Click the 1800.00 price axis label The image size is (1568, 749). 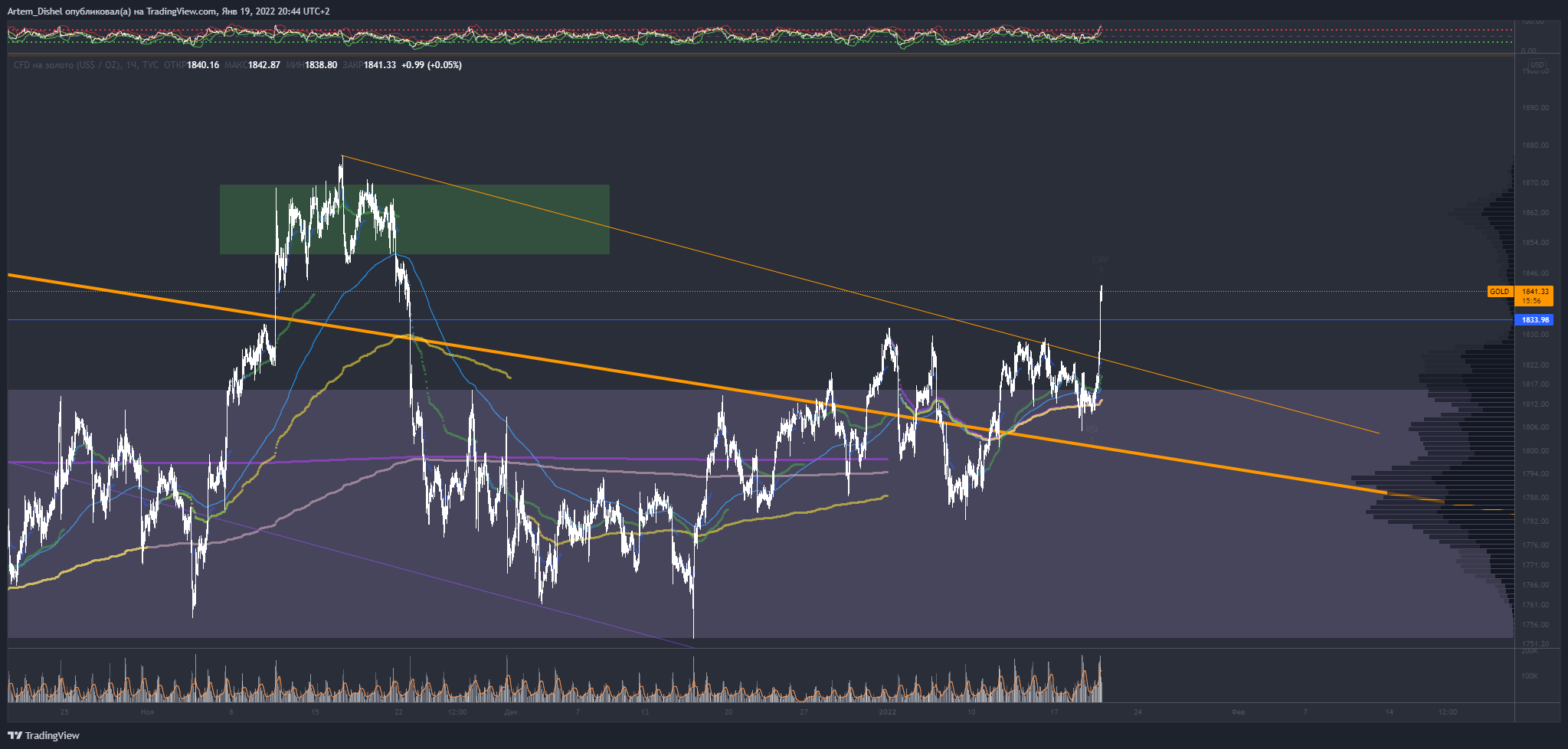(x=1535, y=451)
